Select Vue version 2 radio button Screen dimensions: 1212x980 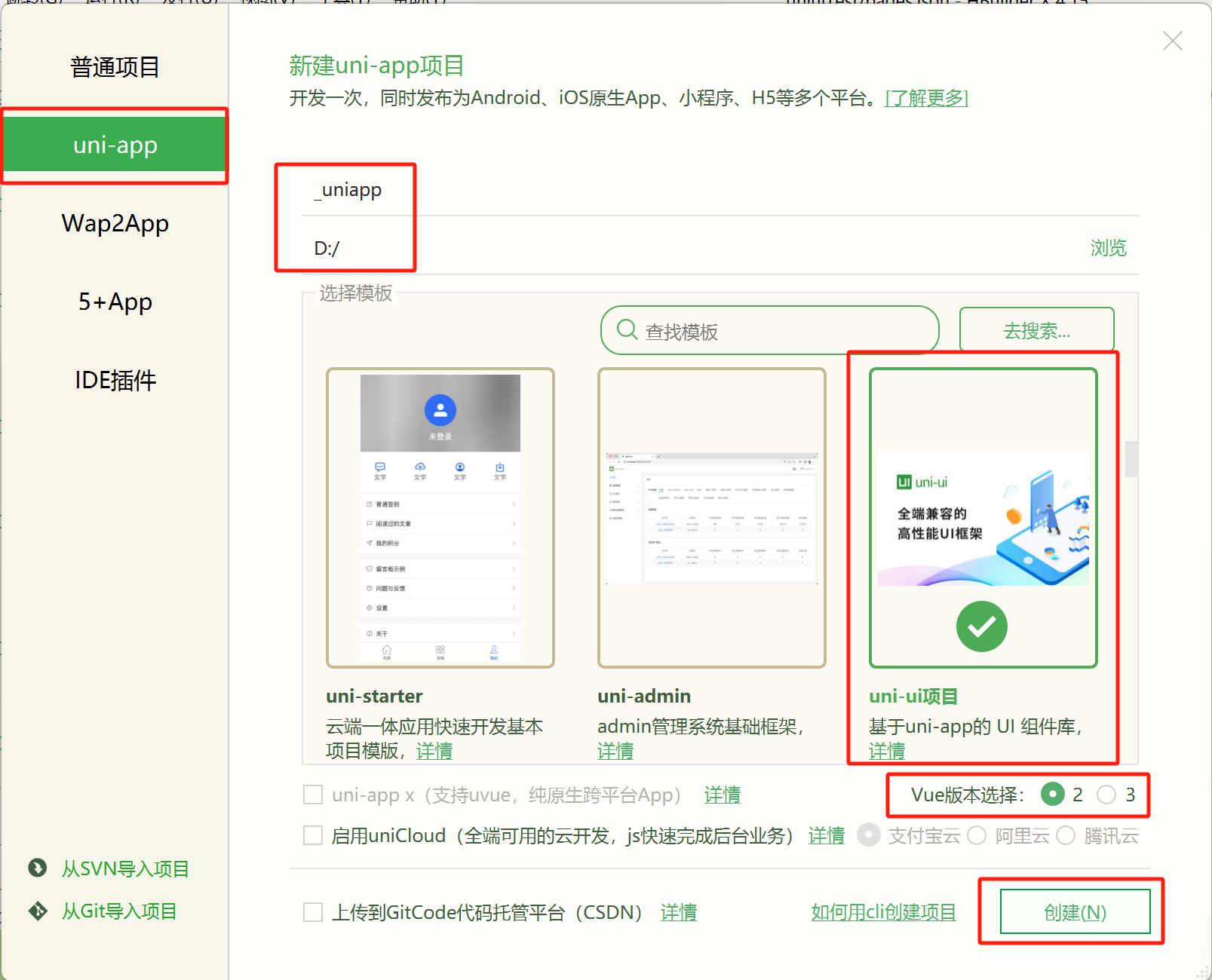point(1052,794)
